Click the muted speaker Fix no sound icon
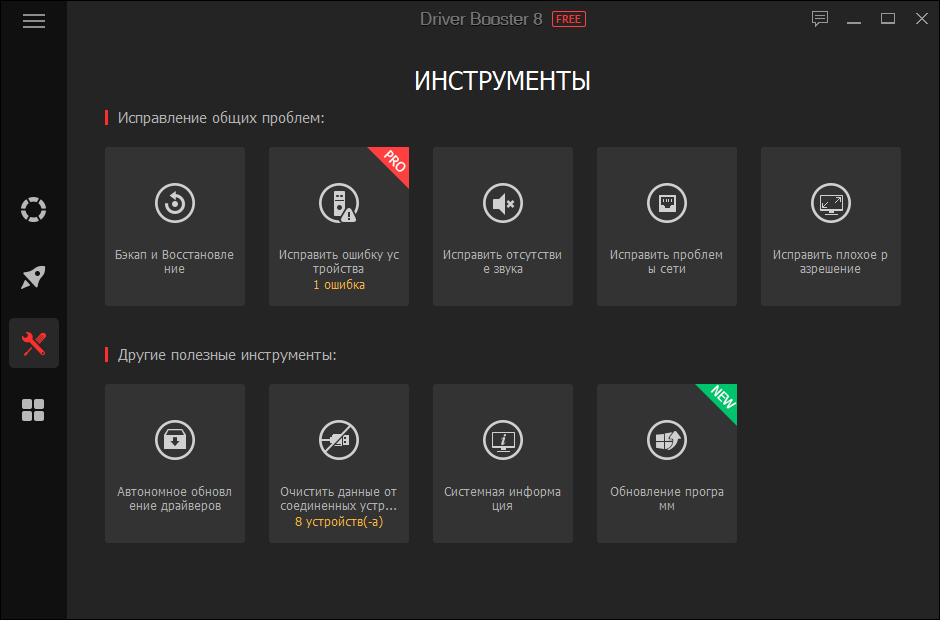 coord(503,203)
